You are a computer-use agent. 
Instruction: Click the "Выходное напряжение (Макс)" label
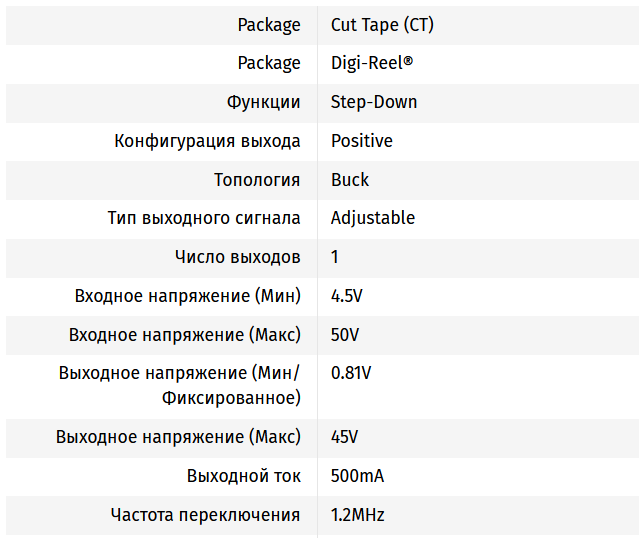[178, 437]
